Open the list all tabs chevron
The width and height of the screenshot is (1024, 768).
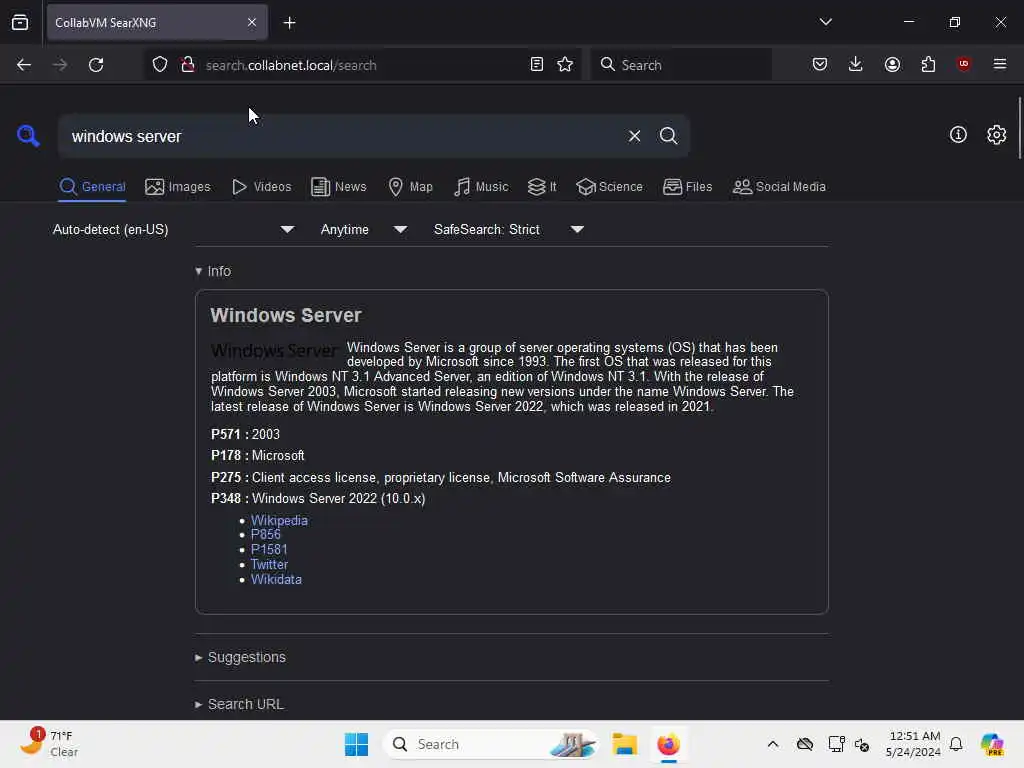pos(825,22)
